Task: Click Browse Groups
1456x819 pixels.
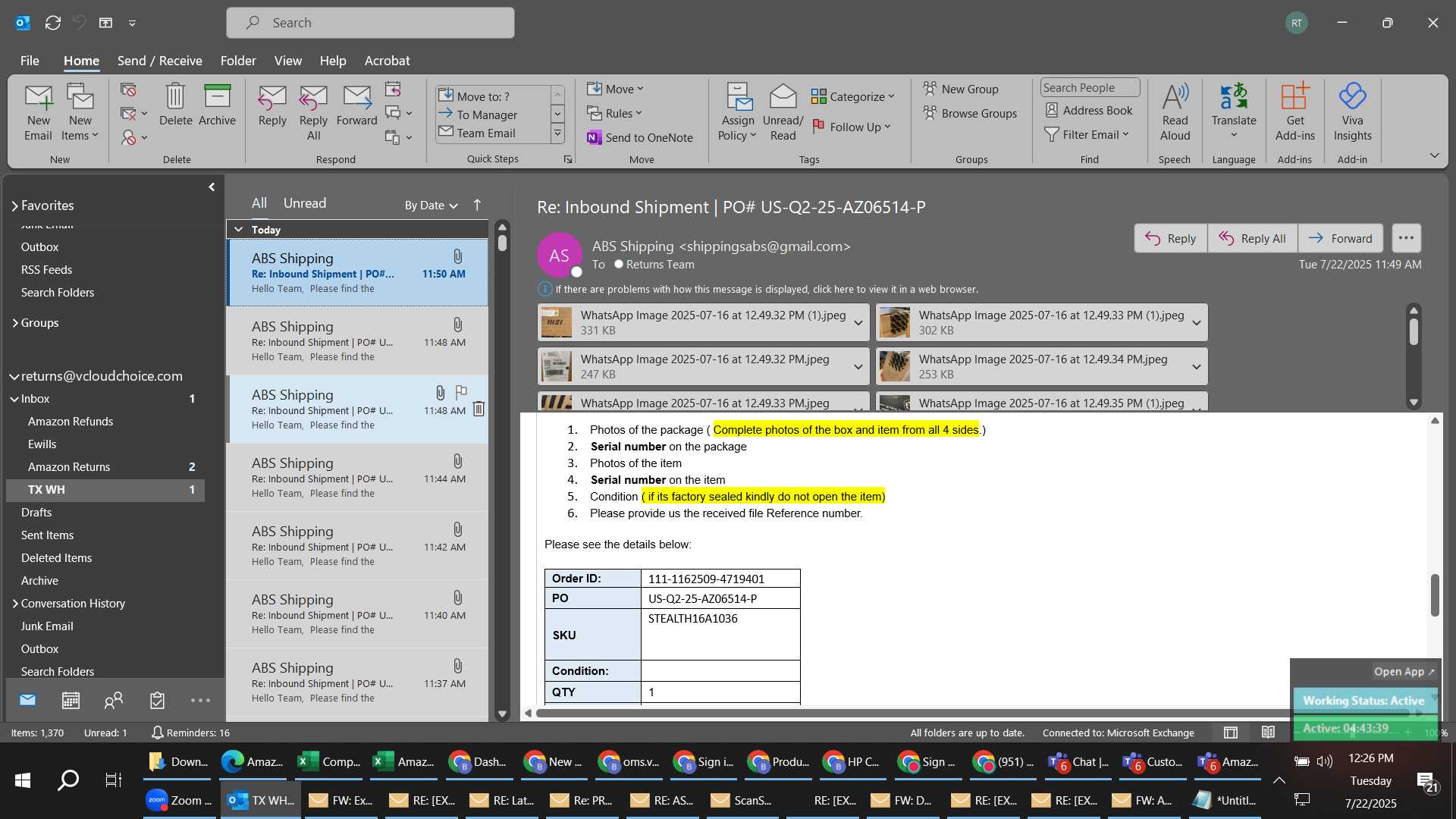Action: pos(970,113)
